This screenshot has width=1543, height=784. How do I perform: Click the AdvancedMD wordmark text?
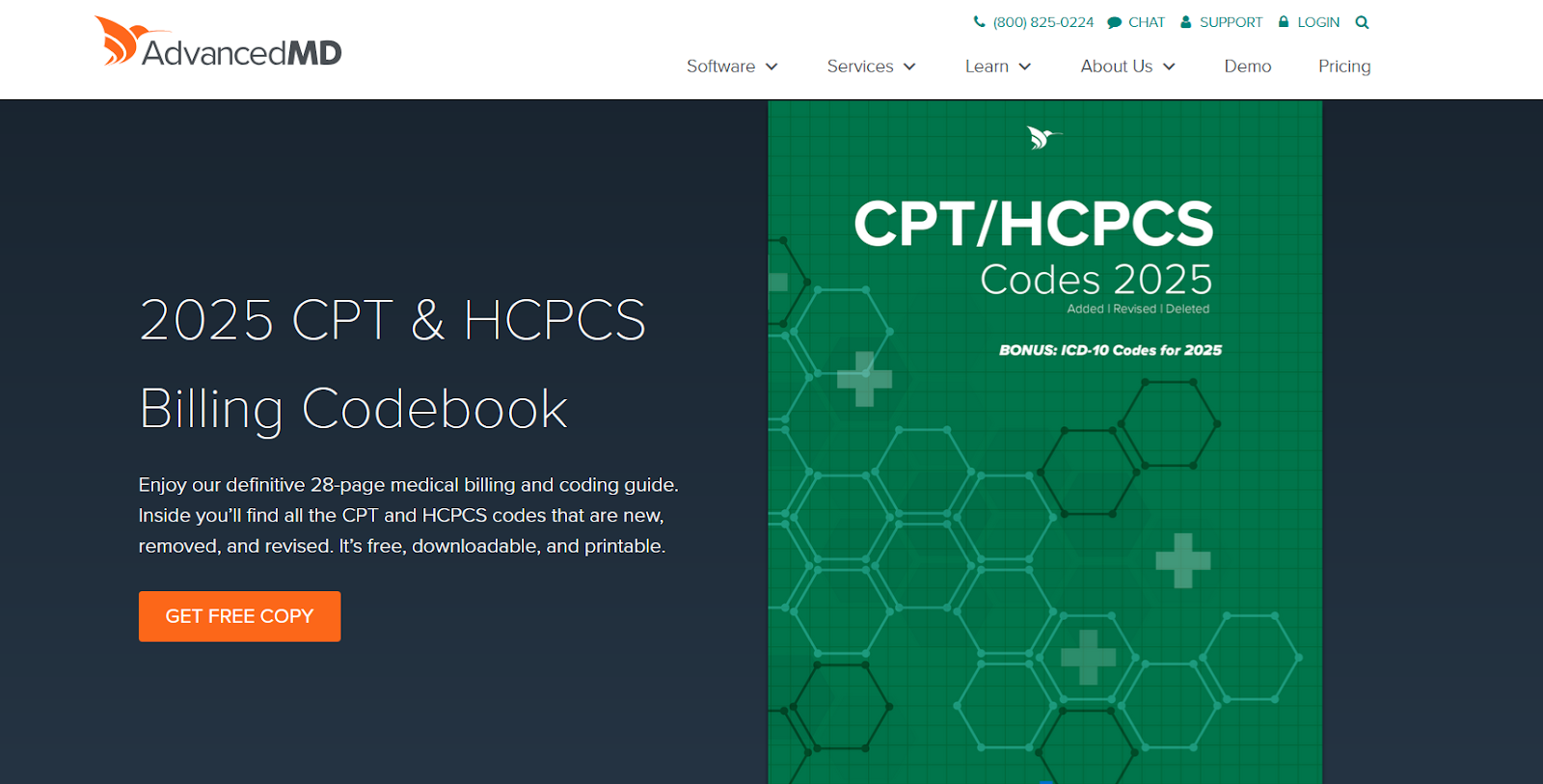pos(242,53)
